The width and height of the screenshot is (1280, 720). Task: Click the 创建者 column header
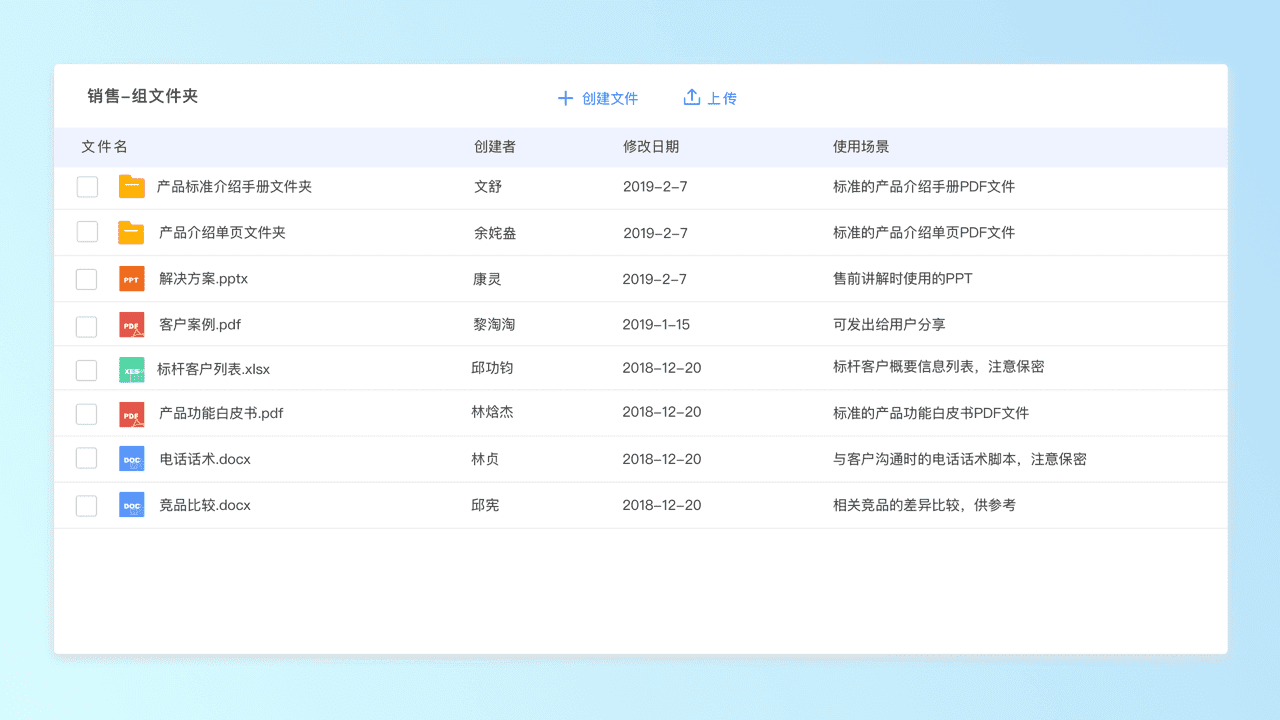[x=494, y=147]
